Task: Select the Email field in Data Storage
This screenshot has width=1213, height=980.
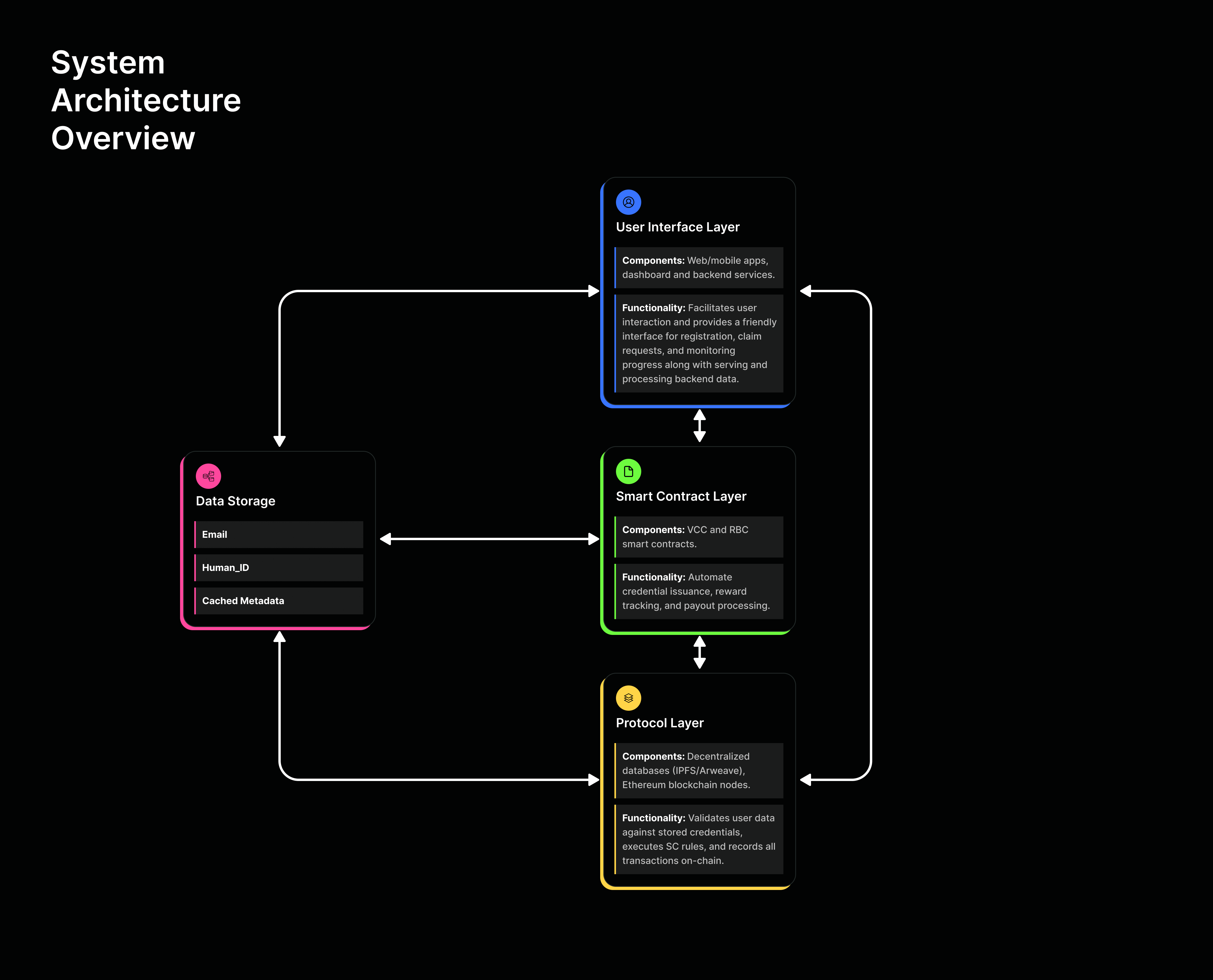Action: 279,534
